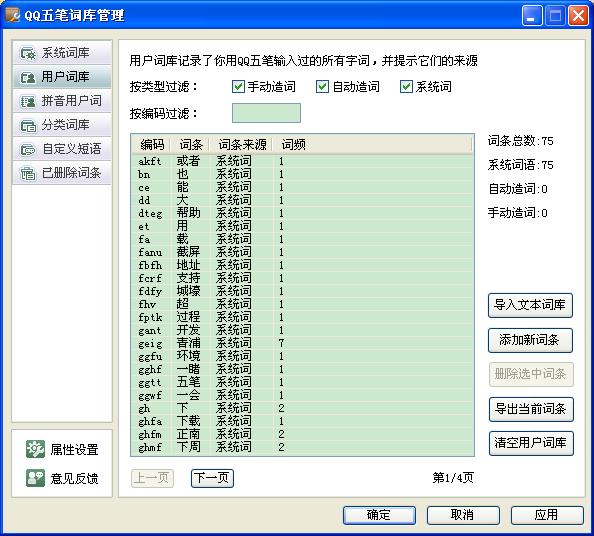Show the 已删除词条 tab label
Viewport: 594px width, 536px height.
72,173
